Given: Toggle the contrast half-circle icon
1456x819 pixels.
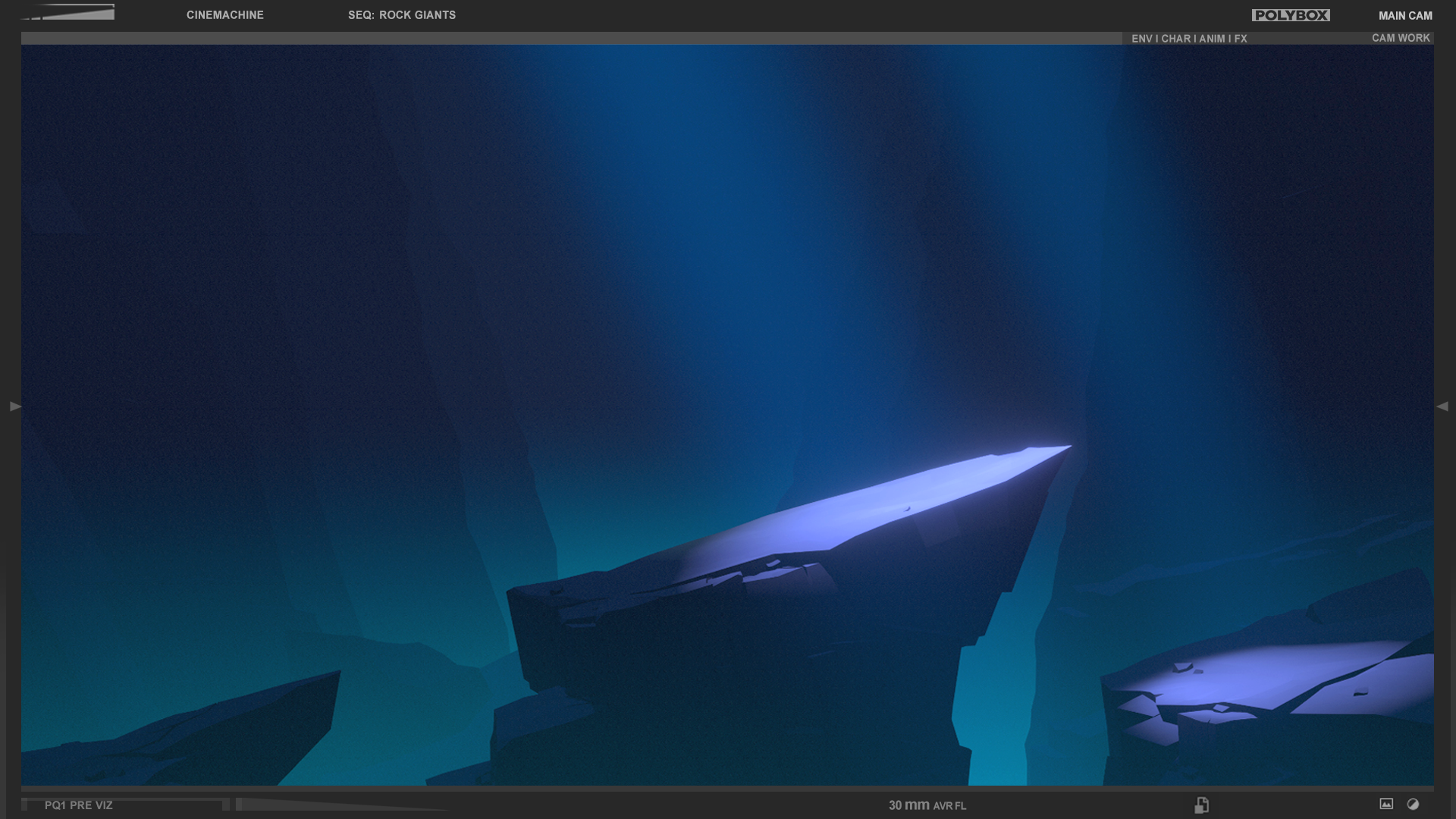Looking at the screenshot, I should click(1413, 804).
